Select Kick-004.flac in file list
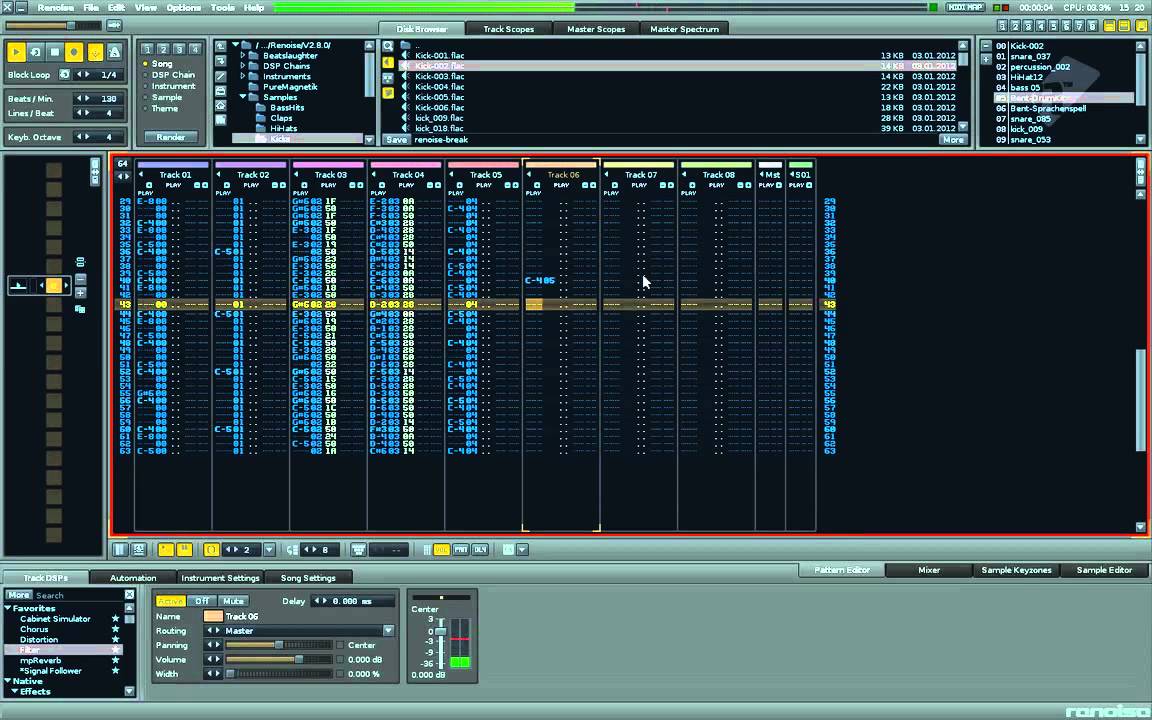 439,87
